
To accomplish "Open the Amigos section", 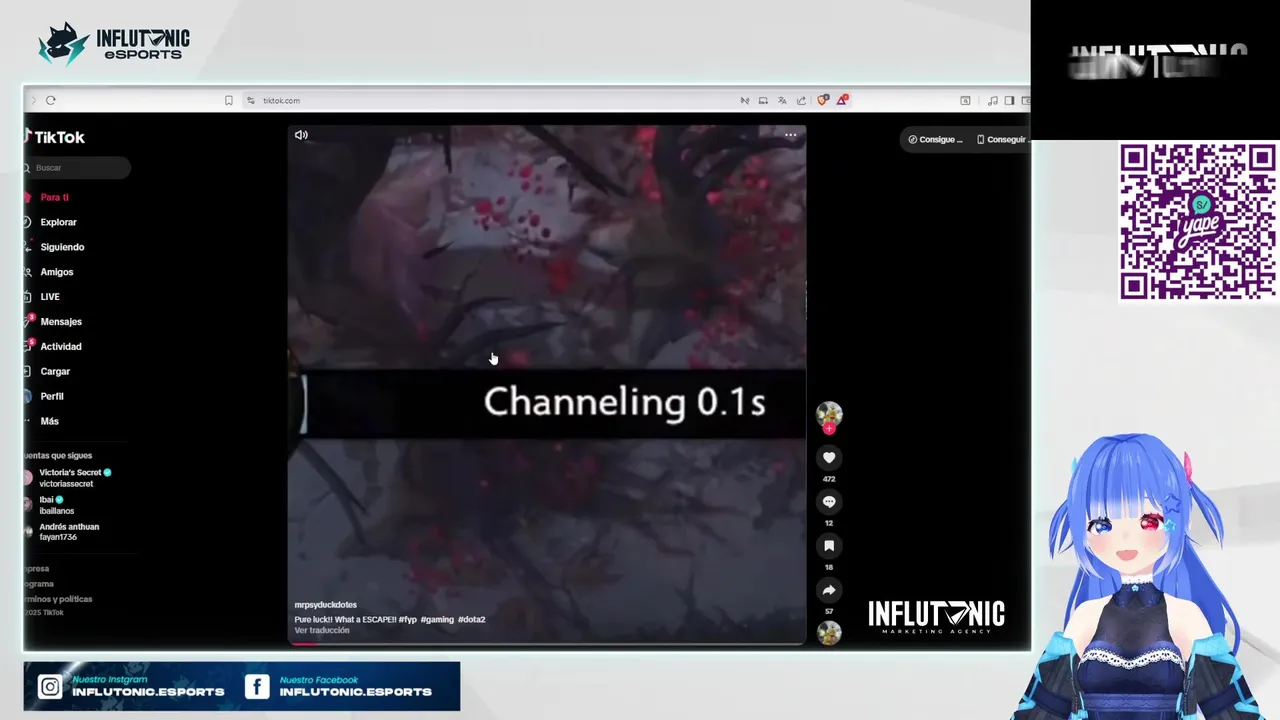I will pos(56,272).
